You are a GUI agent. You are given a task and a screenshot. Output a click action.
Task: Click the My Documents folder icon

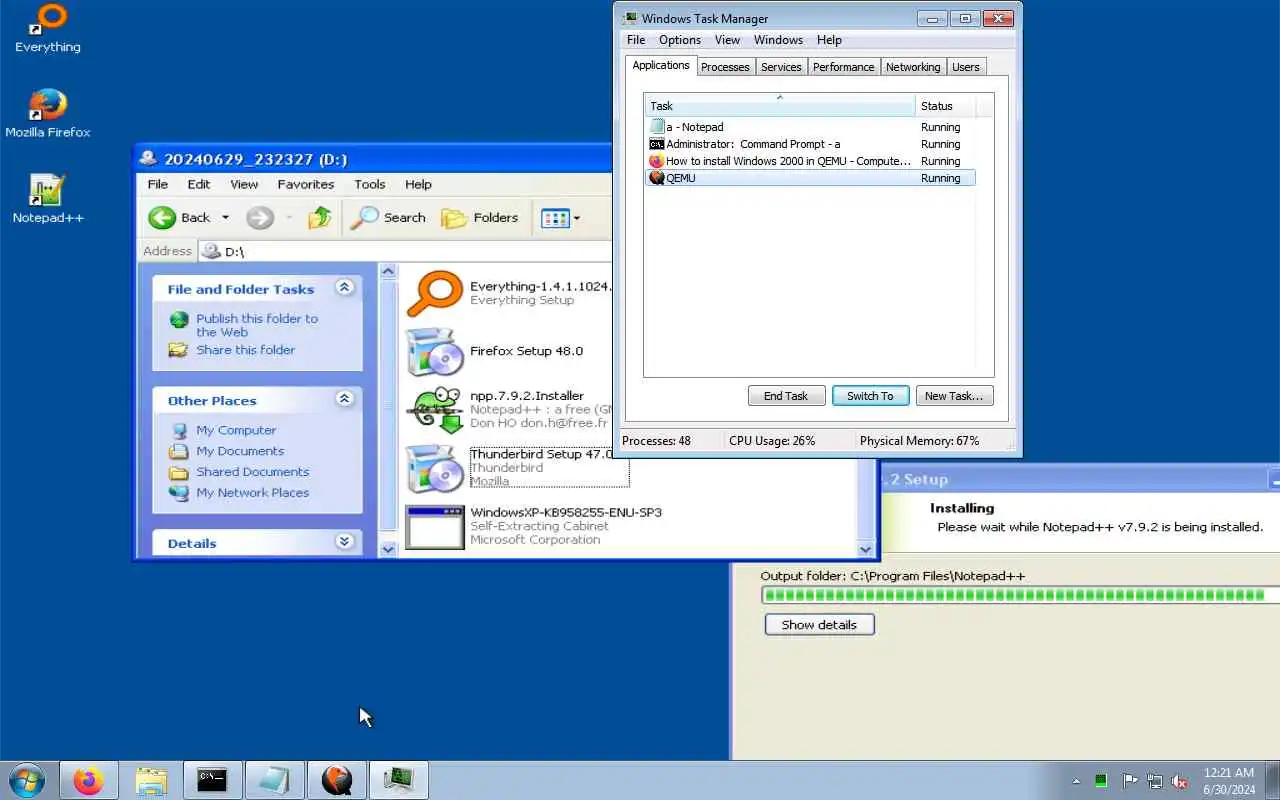pos(179,452)
